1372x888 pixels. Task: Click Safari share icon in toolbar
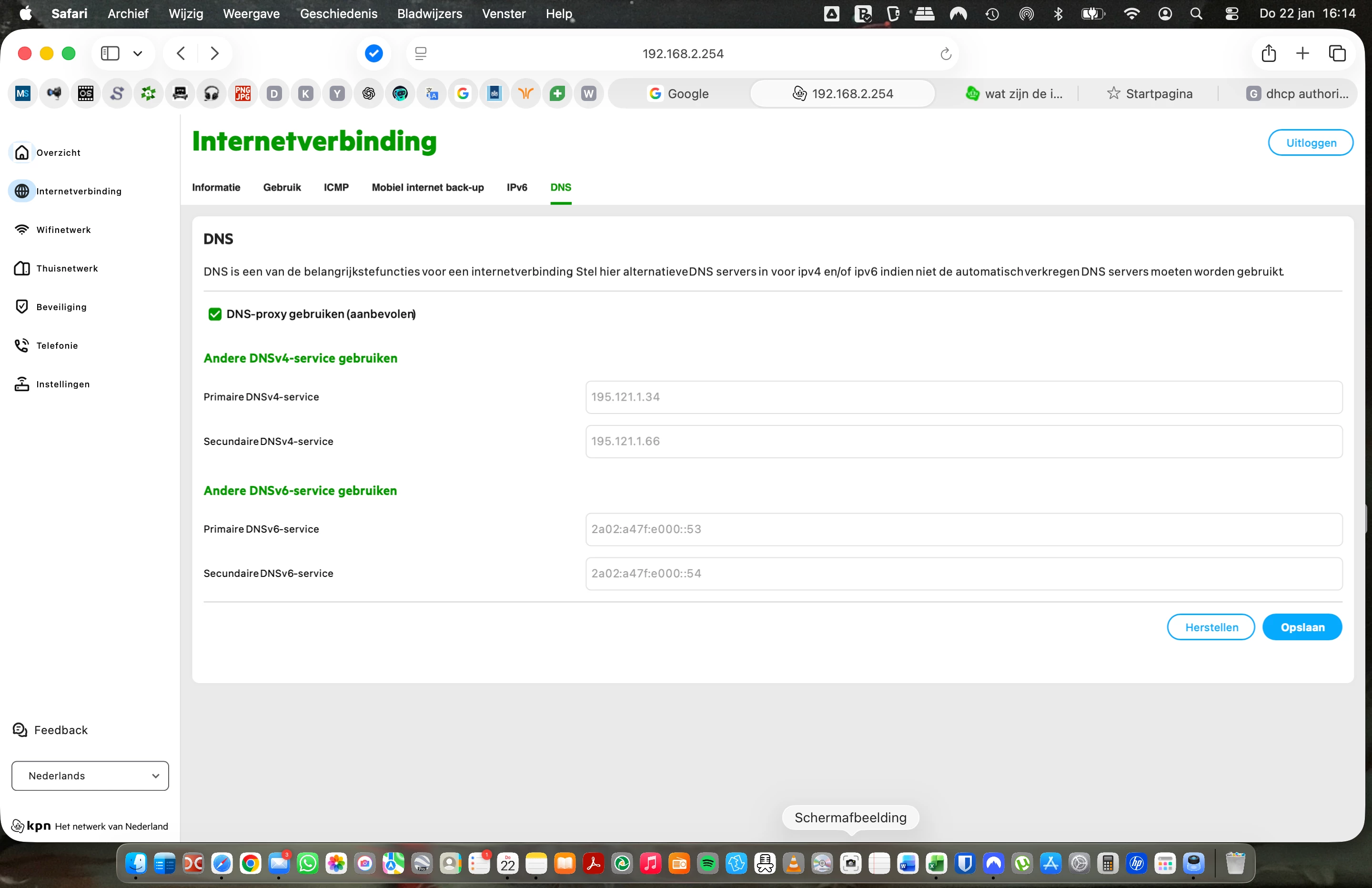pyautogui.click(x=1268, y=54)
